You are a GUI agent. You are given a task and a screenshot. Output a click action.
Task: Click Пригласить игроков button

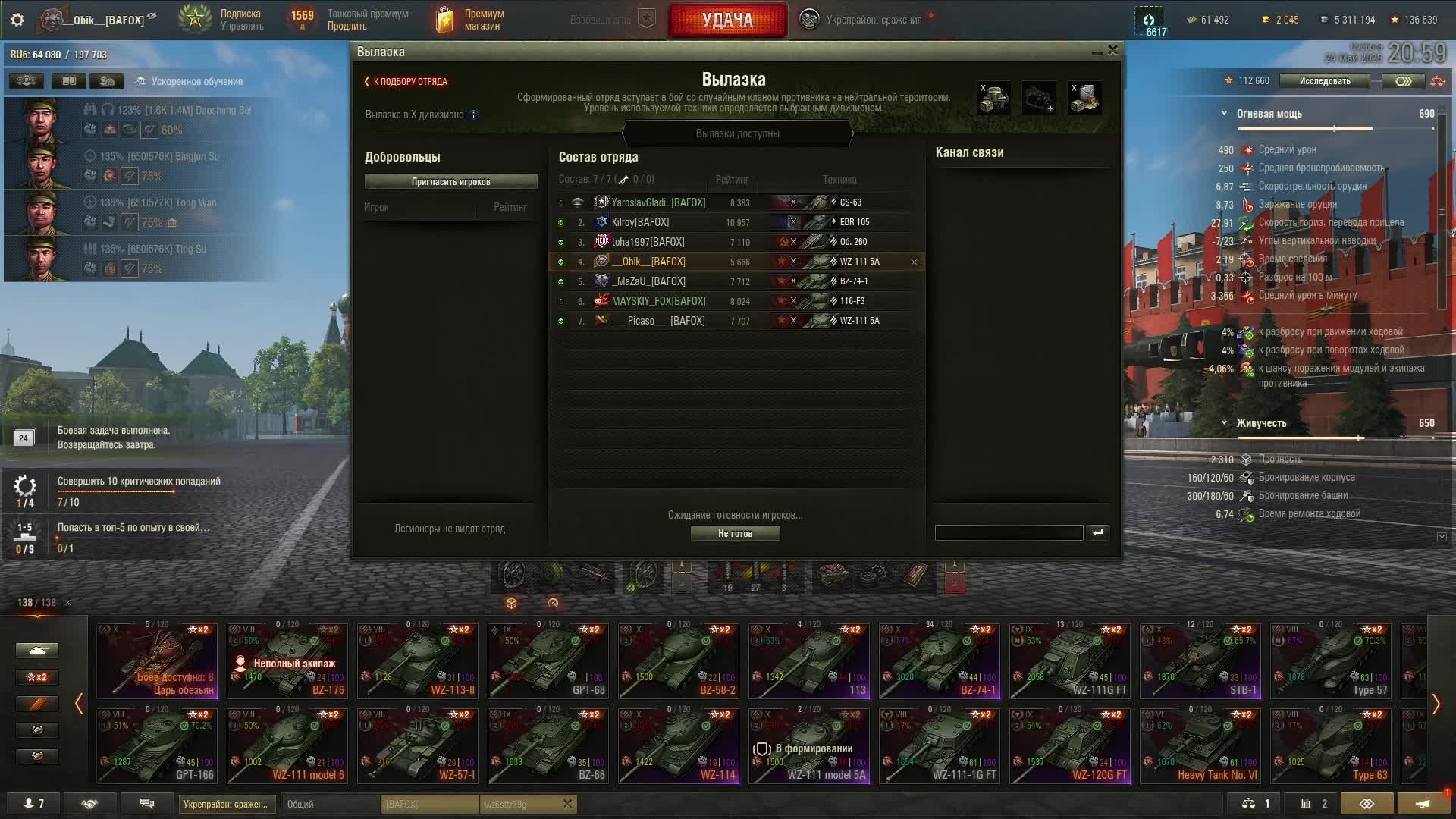pos(451,182)
